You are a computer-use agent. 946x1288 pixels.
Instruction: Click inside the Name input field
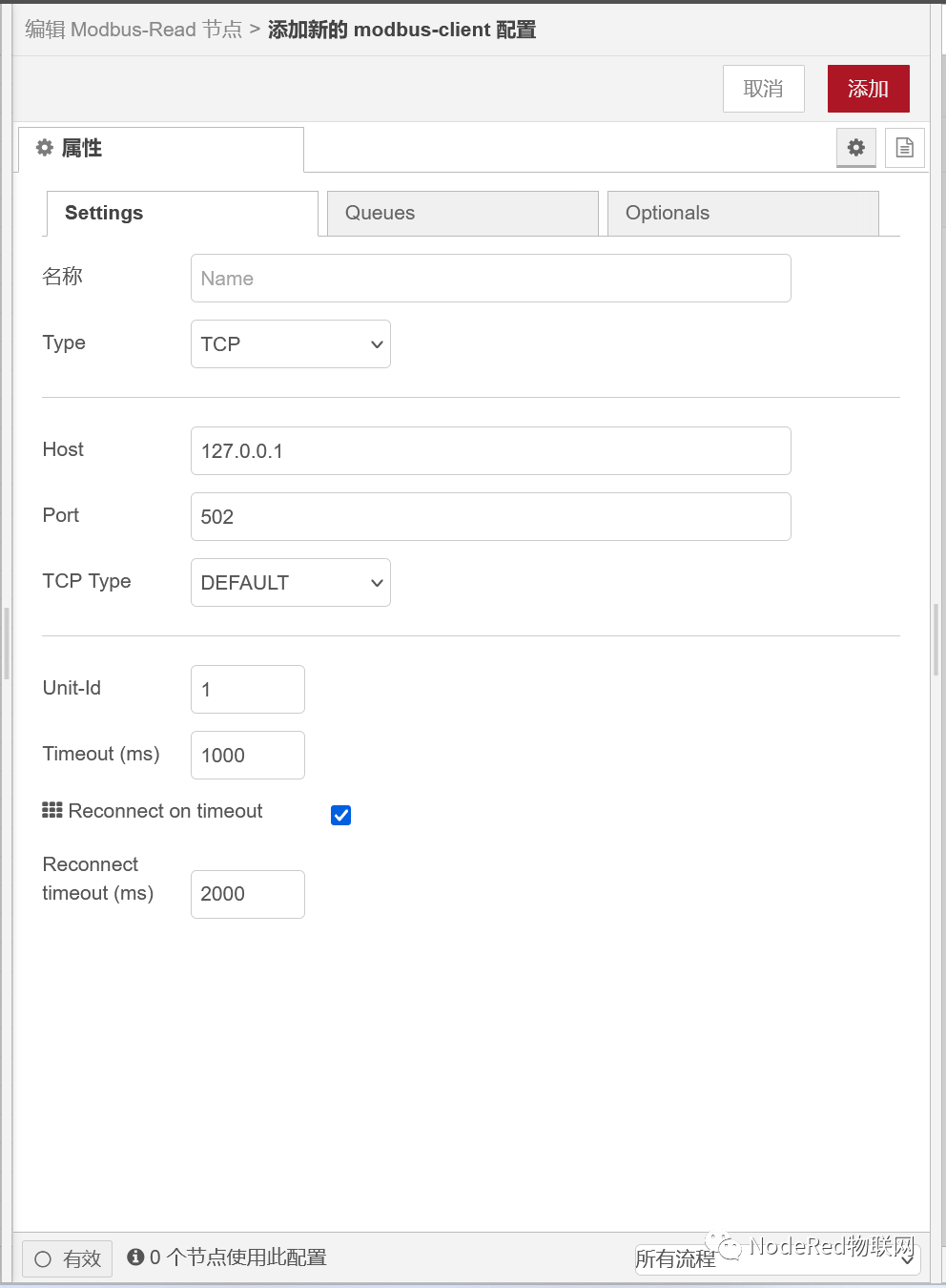click(x=490, y=278)
